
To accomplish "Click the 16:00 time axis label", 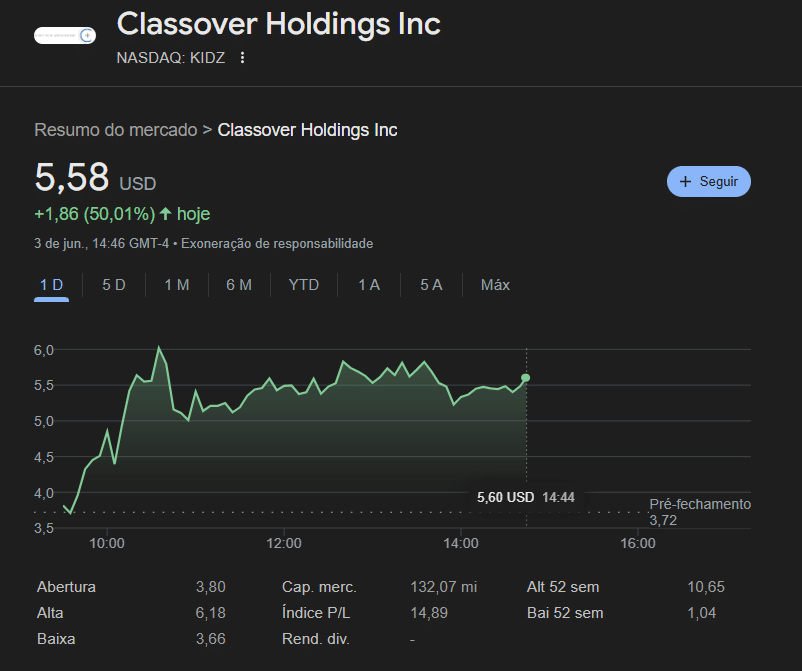I will [x=638, y=543].
